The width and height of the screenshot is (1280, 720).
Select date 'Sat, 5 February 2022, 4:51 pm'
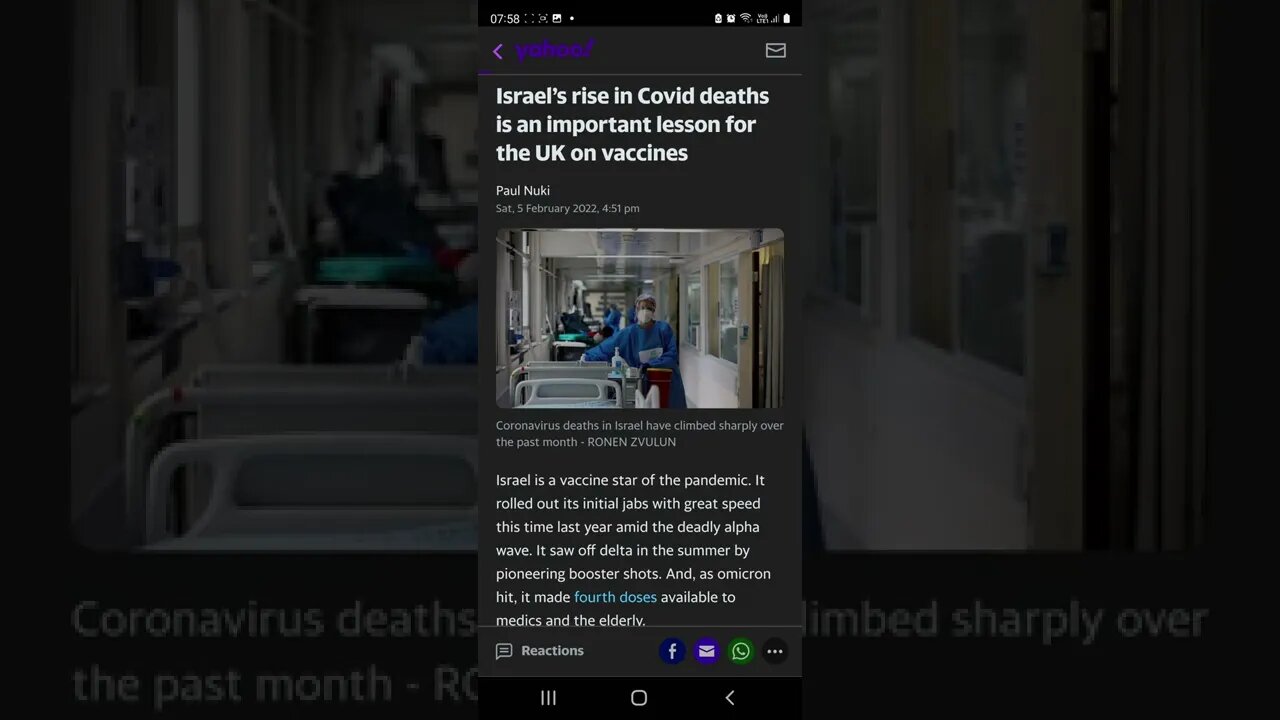click(568, 208)
